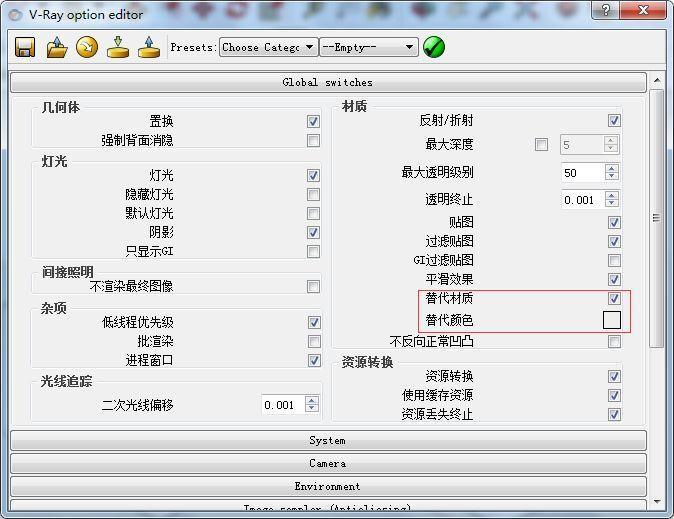The image size is (674, 519).
Task: Click the help question mark button
Action: [x=606, y=10]
